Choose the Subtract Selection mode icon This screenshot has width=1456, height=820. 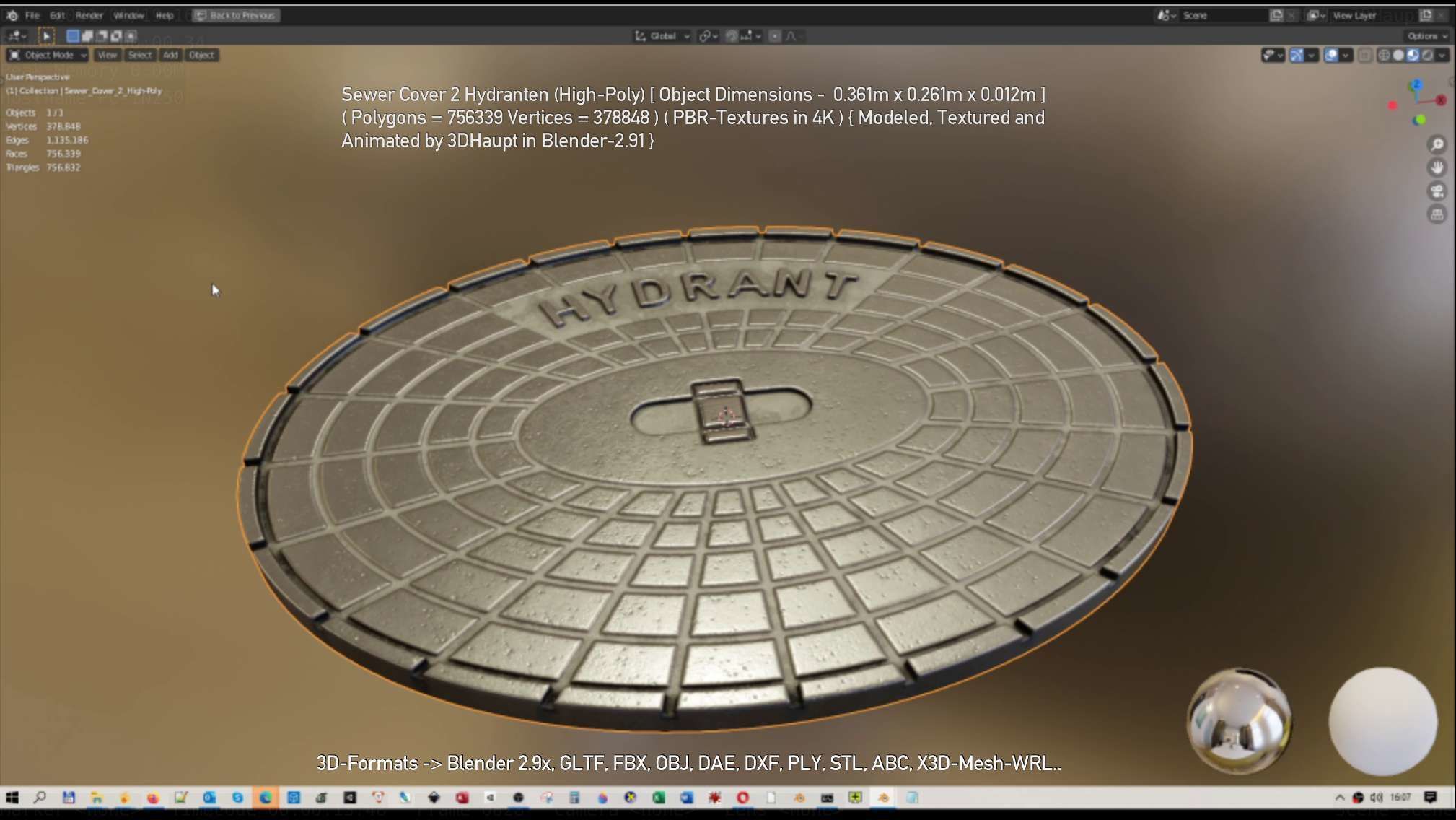pyautogui.click(x=102, y=35)
